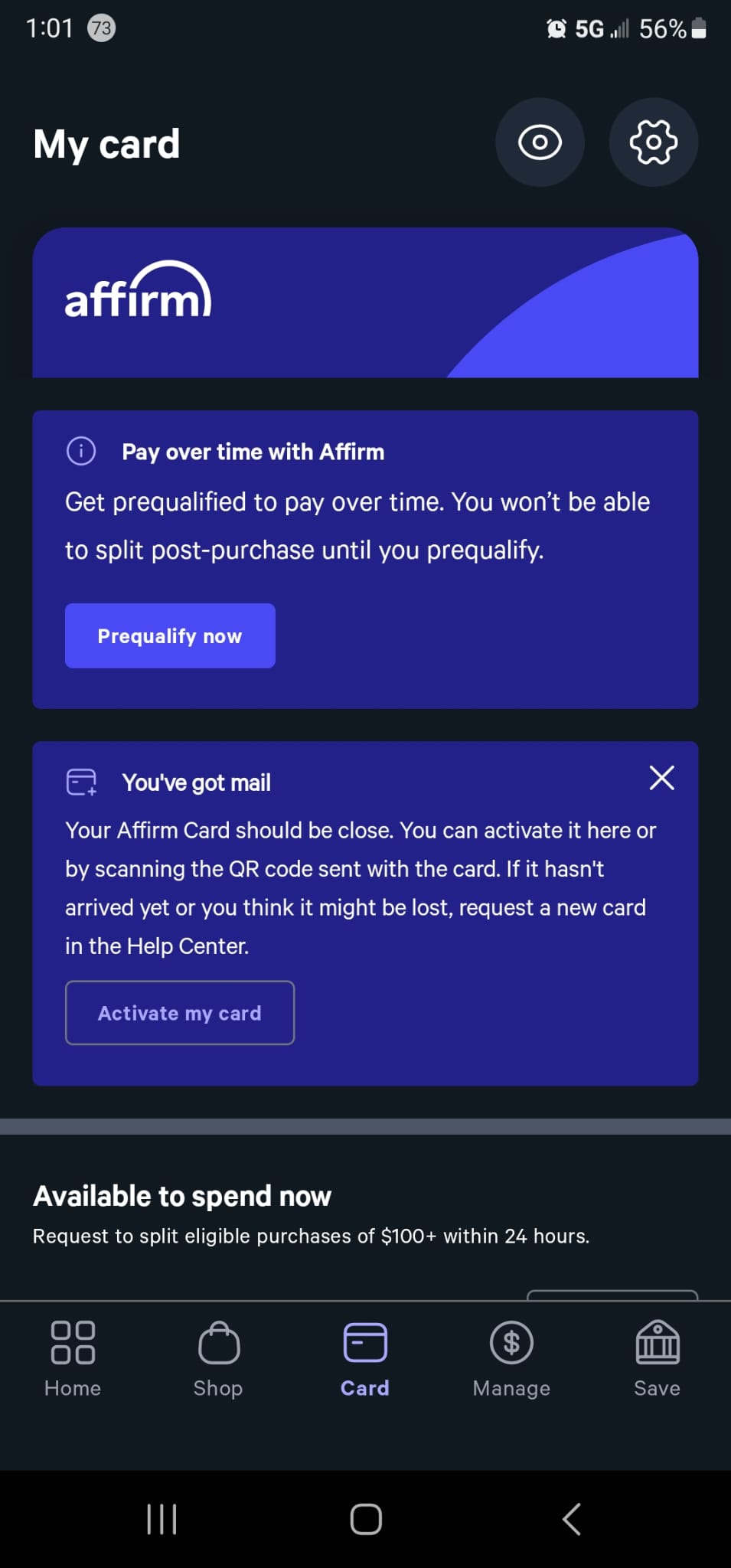Select the Card tab
The height and width of the screenshot is (1568, 731).
(365, 1358)
